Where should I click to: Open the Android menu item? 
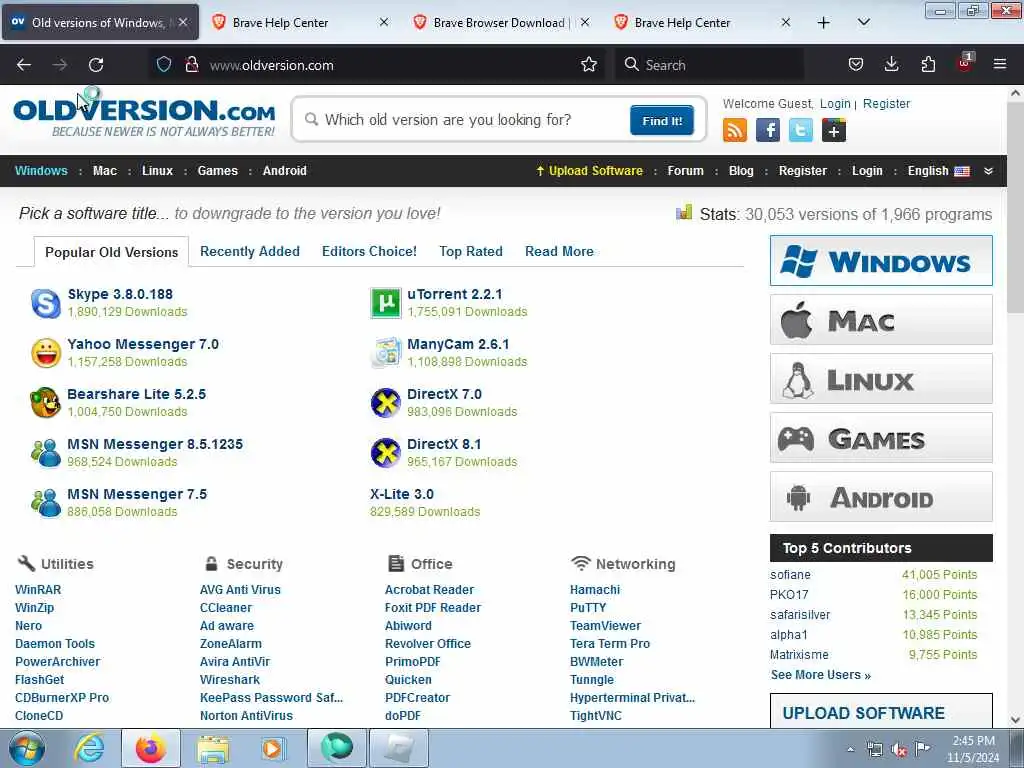coord(285,170)
